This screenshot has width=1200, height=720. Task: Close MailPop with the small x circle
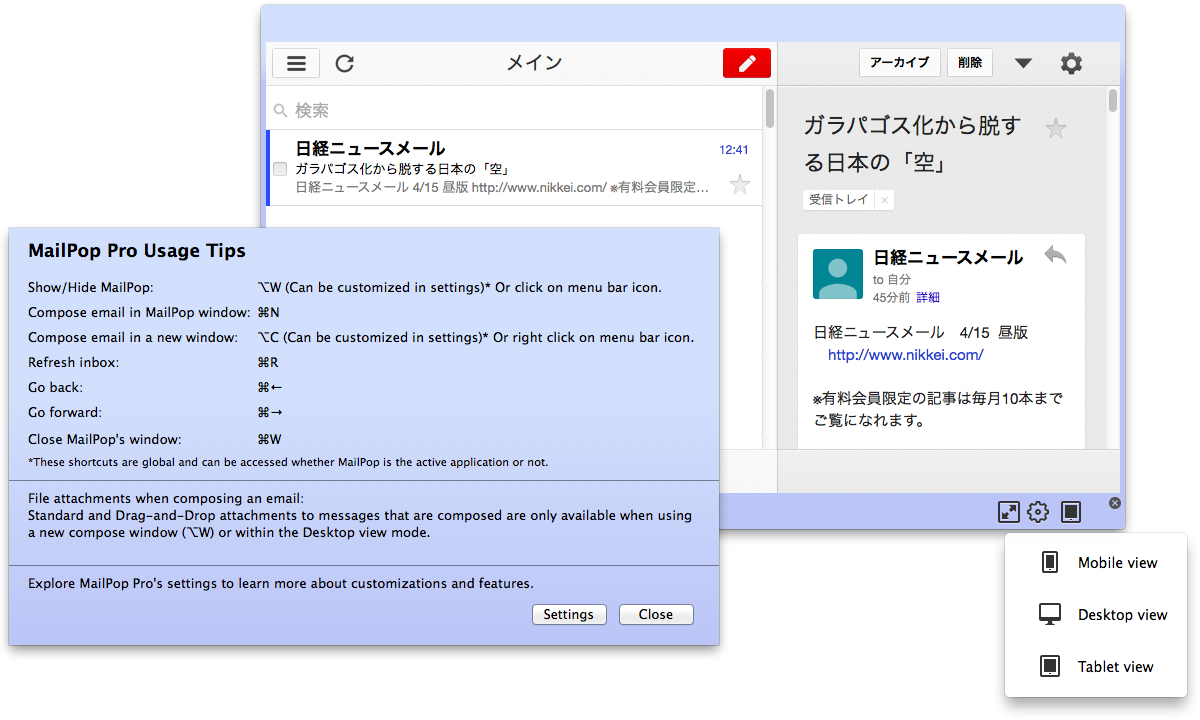tap(1115, 503)
